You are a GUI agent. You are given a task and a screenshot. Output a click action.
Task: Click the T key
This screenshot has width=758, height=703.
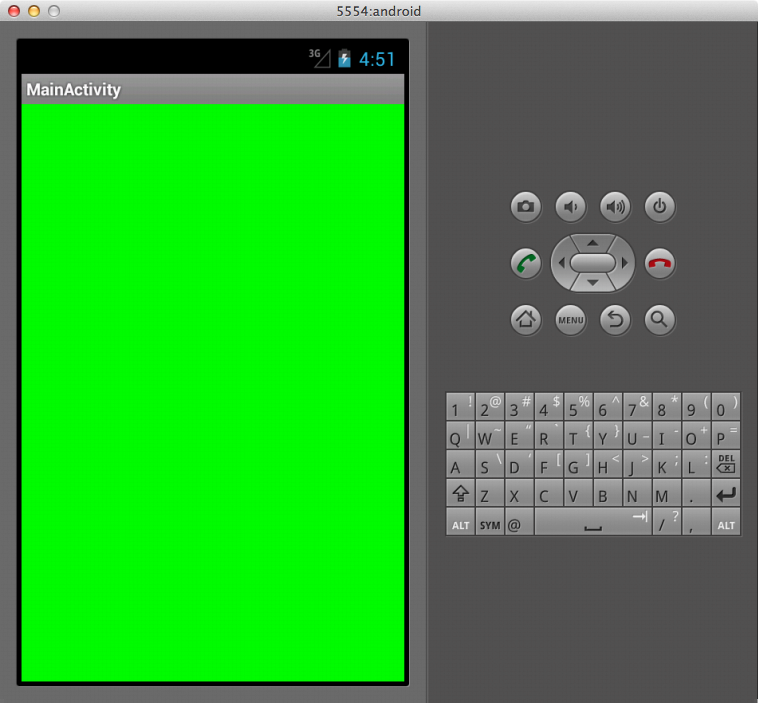pos(578,435)
